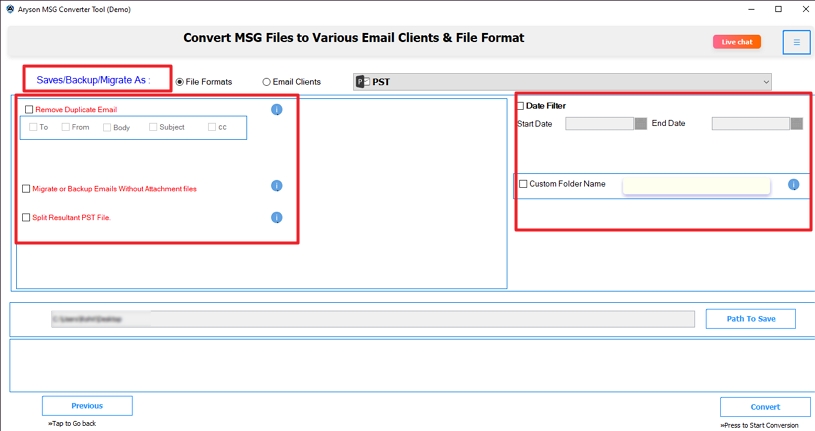Click the Custom Folder Name text box
815x431 pixels.
696,186
